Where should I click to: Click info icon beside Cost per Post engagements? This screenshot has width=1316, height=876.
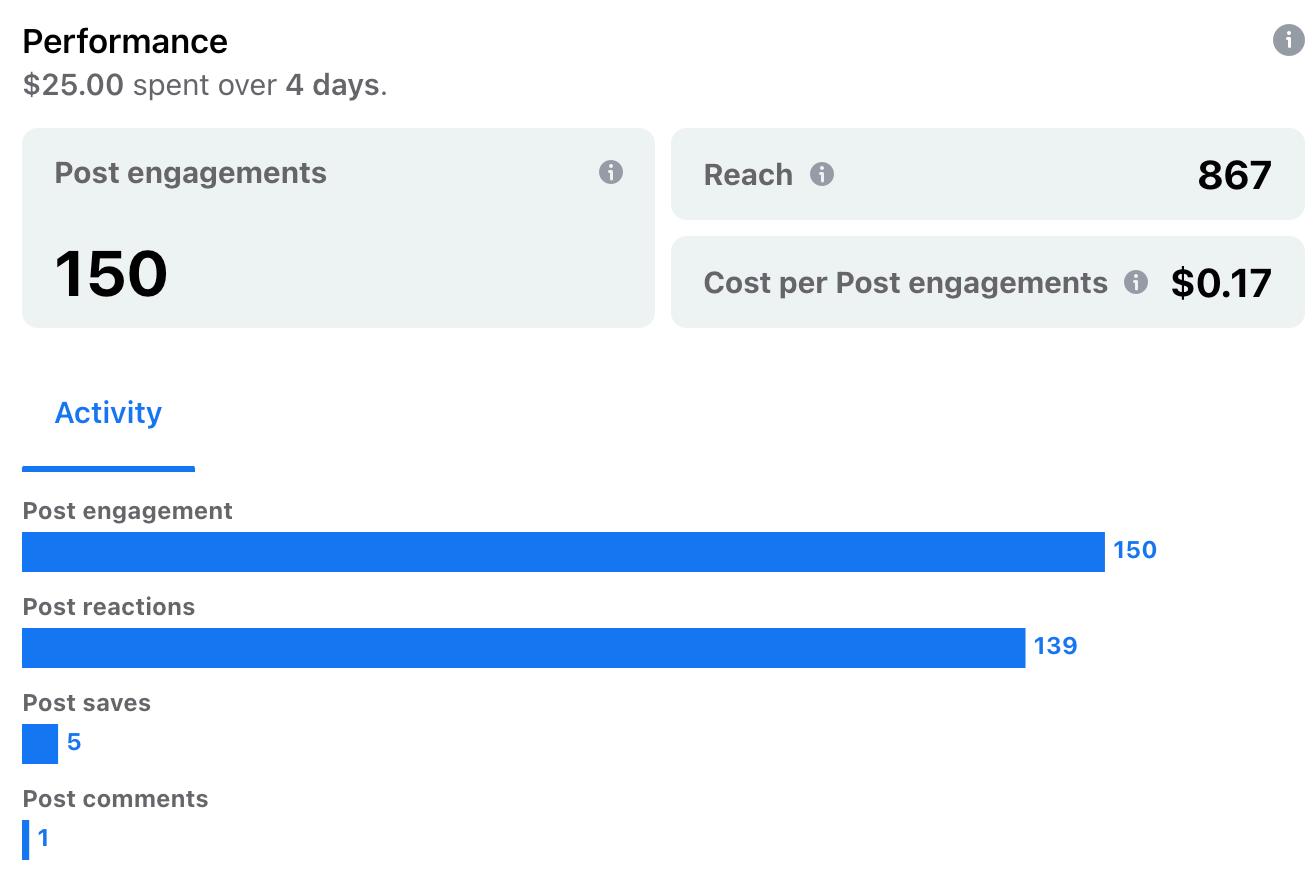pyautogui.click(x=1136, y=282)
